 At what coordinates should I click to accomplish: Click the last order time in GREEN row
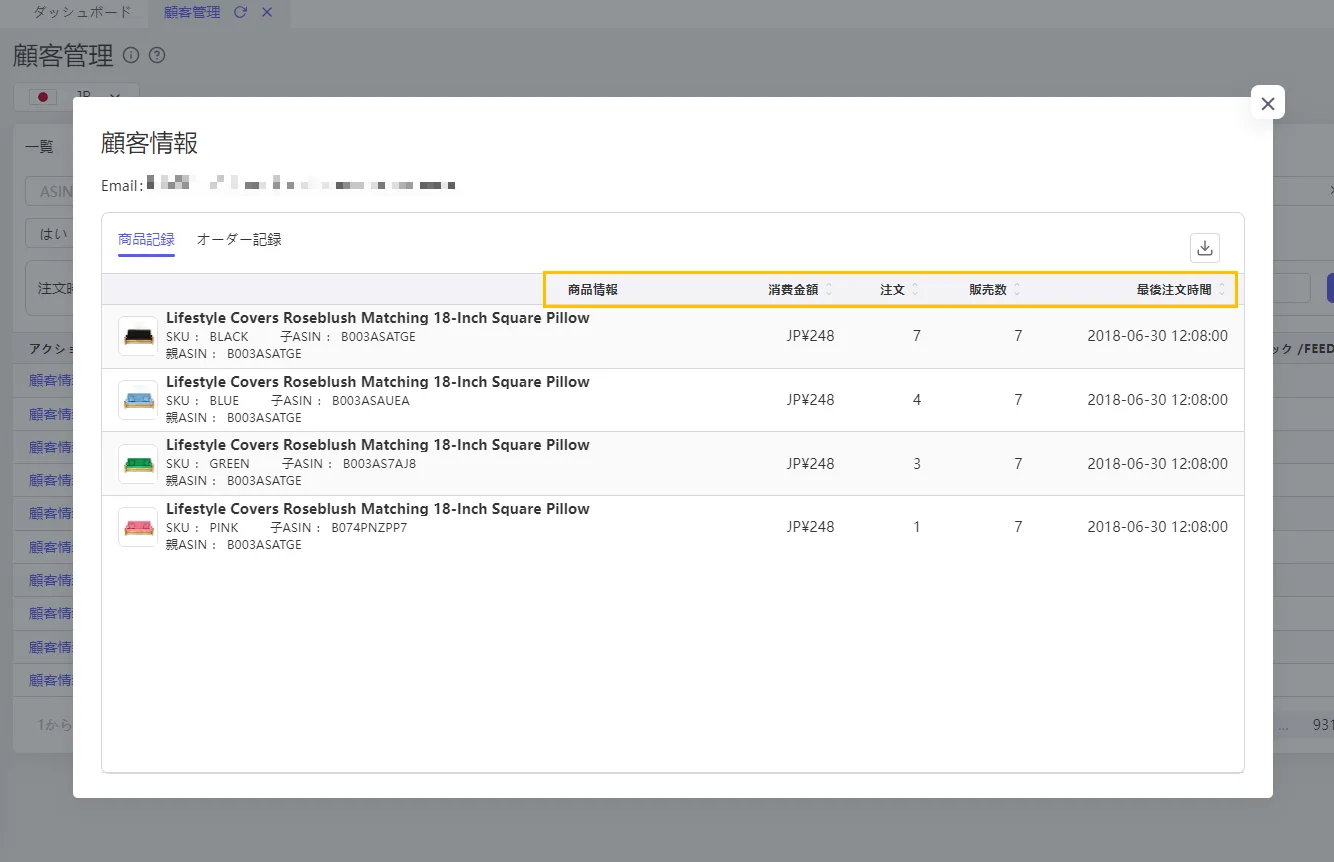1158,464
